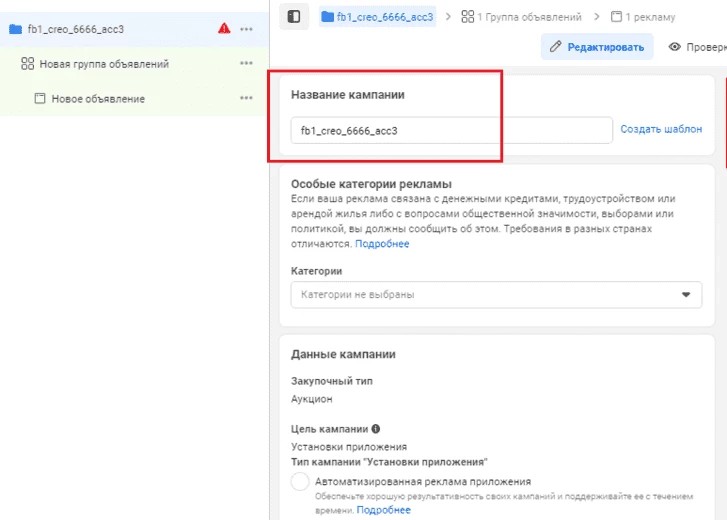Image resolution: width=727 pixels, height=520 pixels.
Task: Click the ad set icon in breadcrumb
Action: click(x=467, y=17)
